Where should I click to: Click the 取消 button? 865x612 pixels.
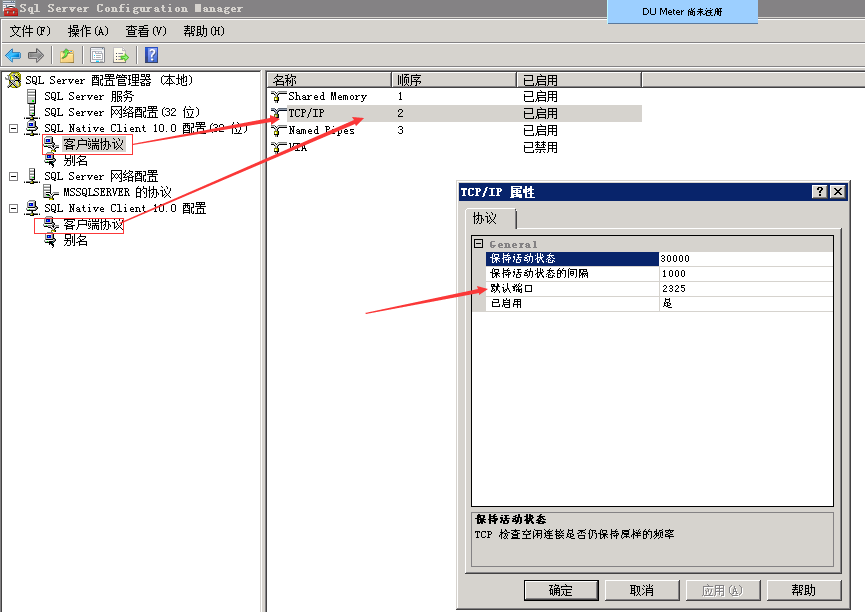click(x=642, y=590)
